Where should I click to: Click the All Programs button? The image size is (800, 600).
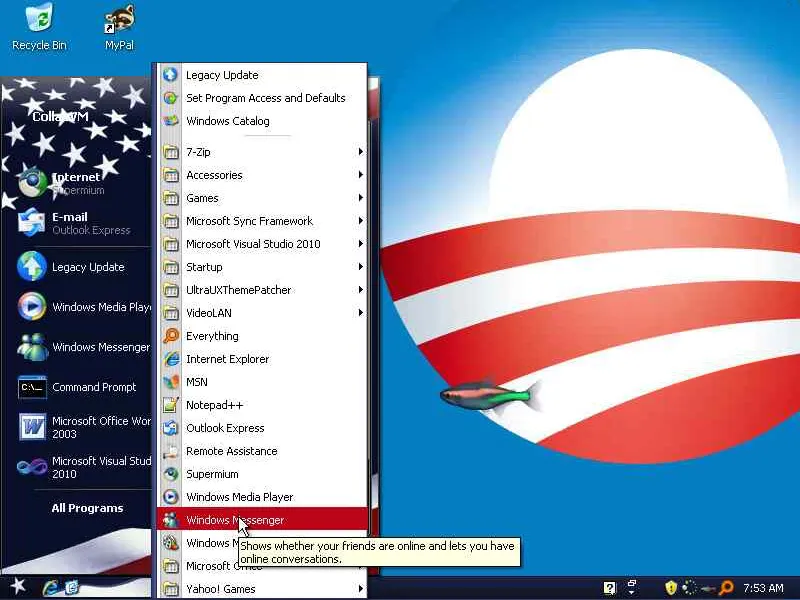87,508
